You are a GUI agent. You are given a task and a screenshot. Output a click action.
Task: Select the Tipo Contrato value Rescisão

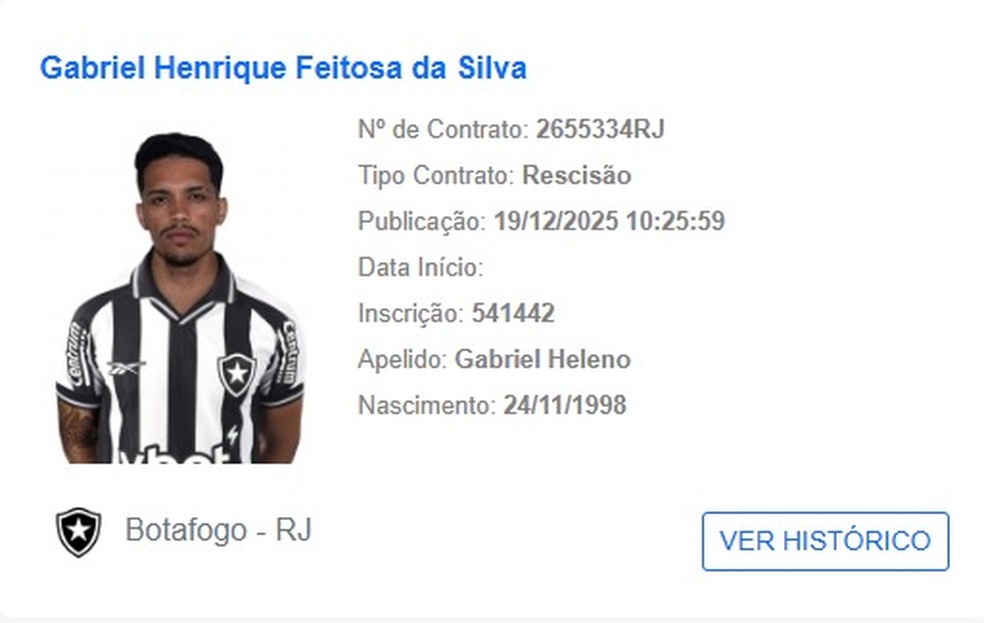(576, 175)
